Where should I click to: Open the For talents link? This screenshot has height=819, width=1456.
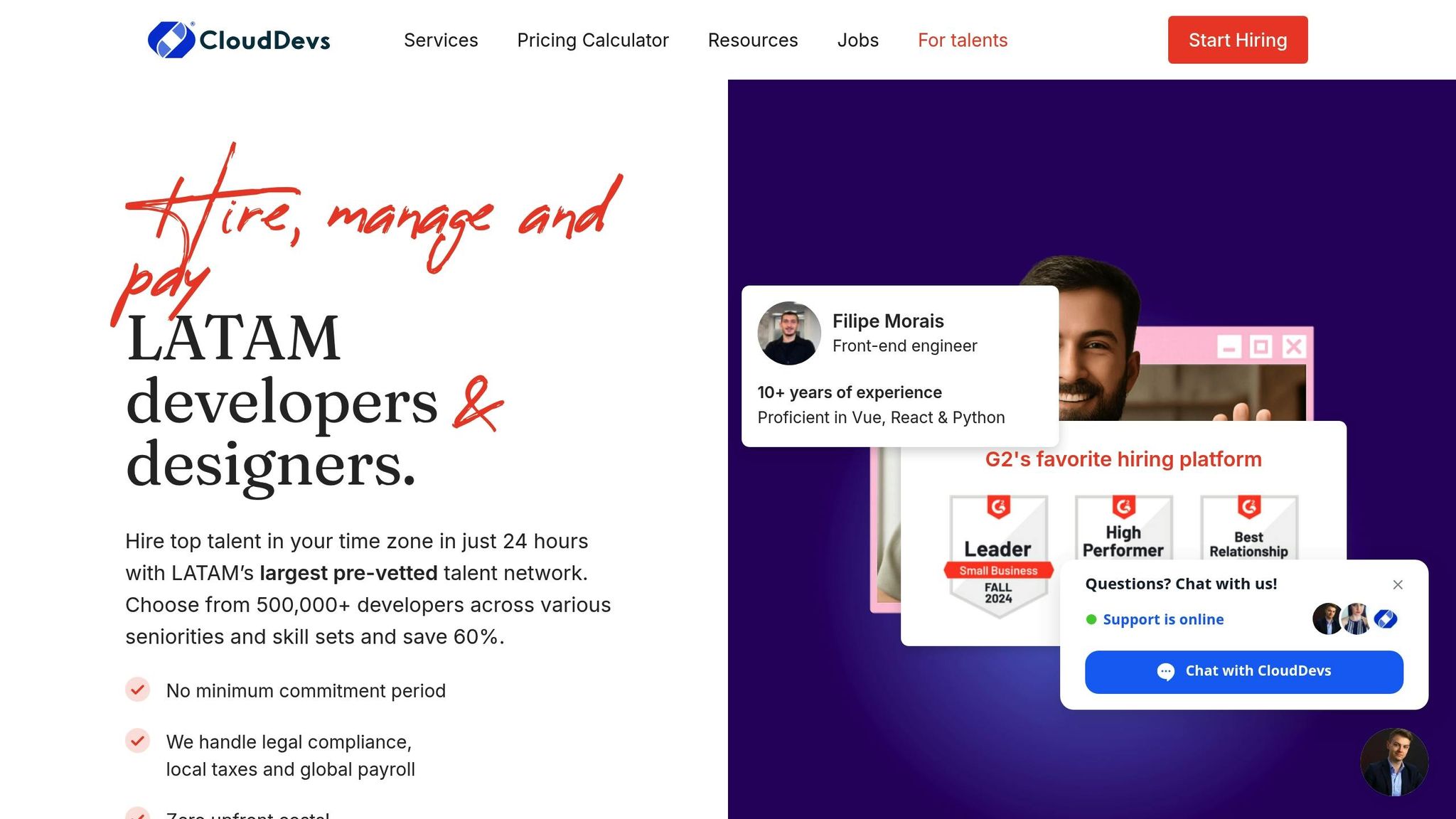tap(963, 40)
